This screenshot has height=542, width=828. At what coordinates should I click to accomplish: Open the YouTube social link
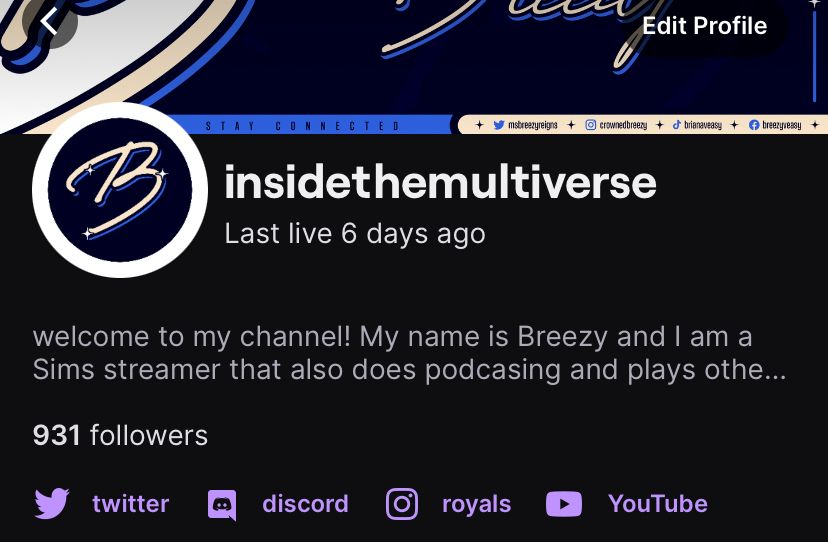point(657,503)
